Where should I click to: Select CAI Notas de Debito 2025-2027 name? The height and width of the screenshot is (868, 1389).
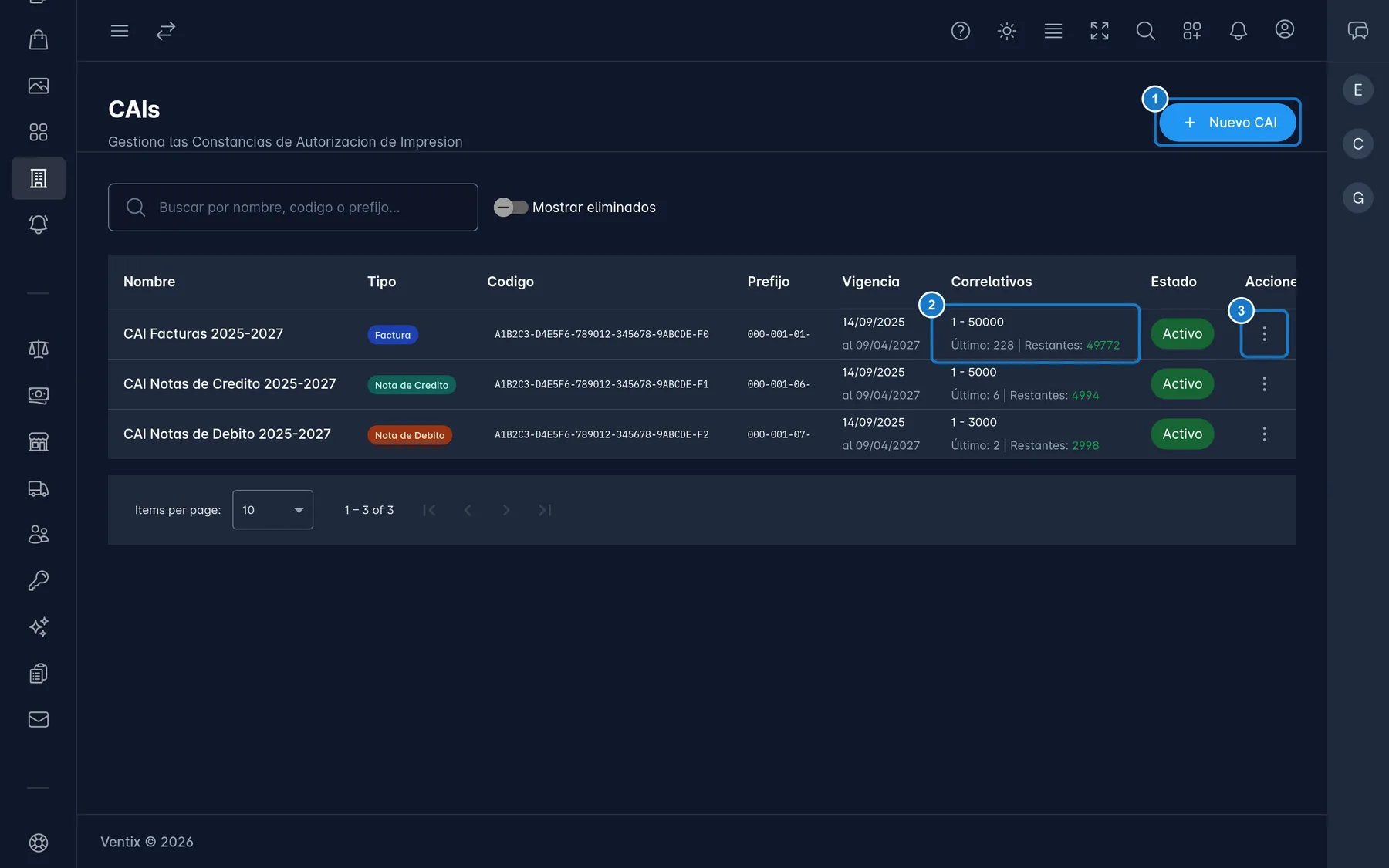click(x=227, y=434)
